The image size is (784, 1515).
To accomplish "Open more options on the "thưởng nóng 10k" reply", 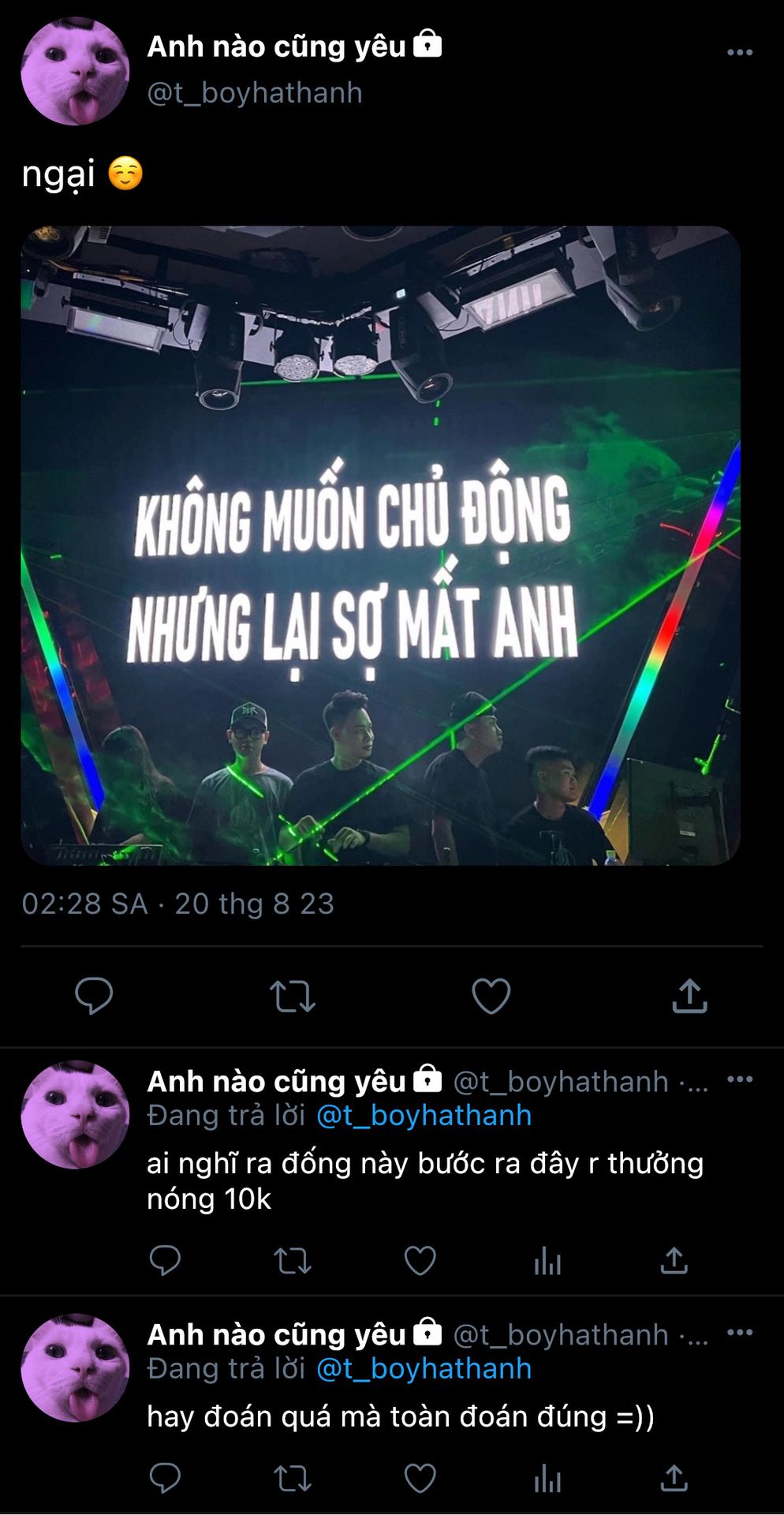I will (740, 1079).
